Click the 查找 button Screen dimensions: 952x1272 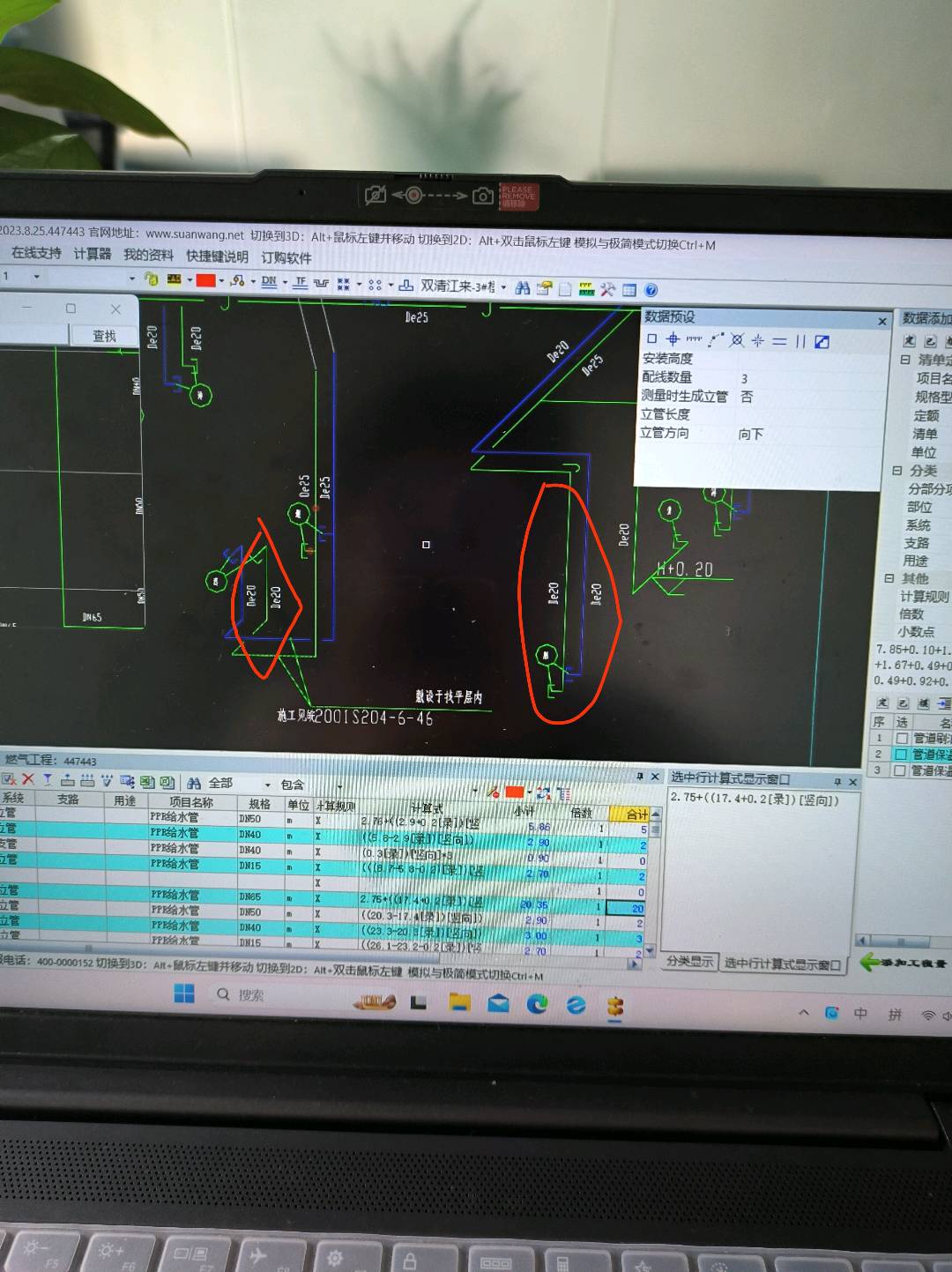(x=104, y=336)
